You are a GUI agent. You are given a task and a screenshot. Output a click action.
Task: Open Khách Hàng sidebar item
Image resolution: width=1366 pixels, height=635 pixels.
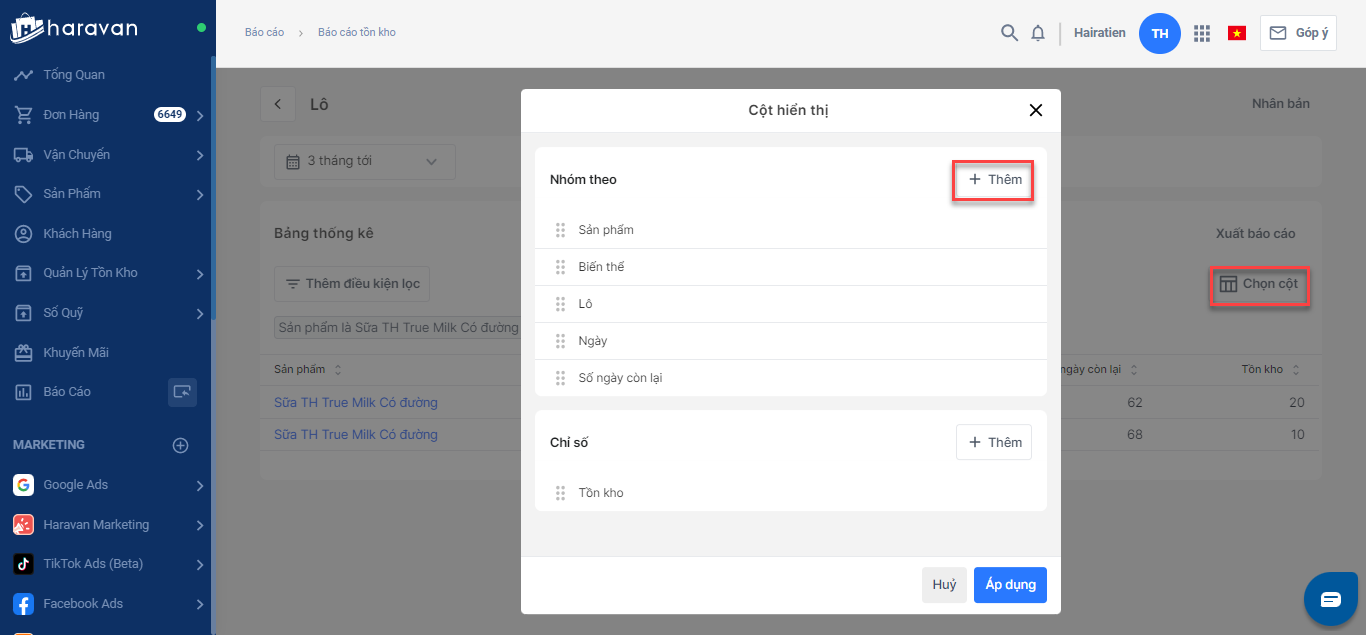(77, 234)
